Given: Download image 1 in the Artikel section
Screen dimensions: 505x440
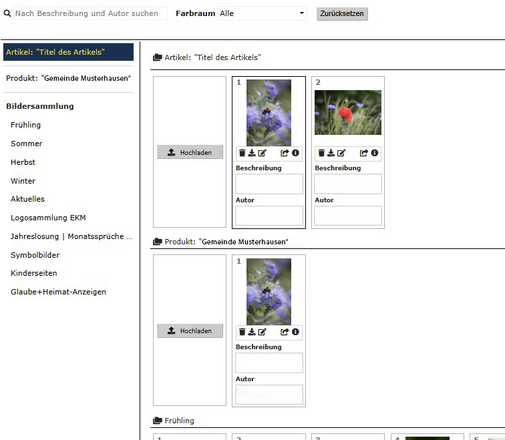Looking at the screenshot, I should [x=252, y=153].
